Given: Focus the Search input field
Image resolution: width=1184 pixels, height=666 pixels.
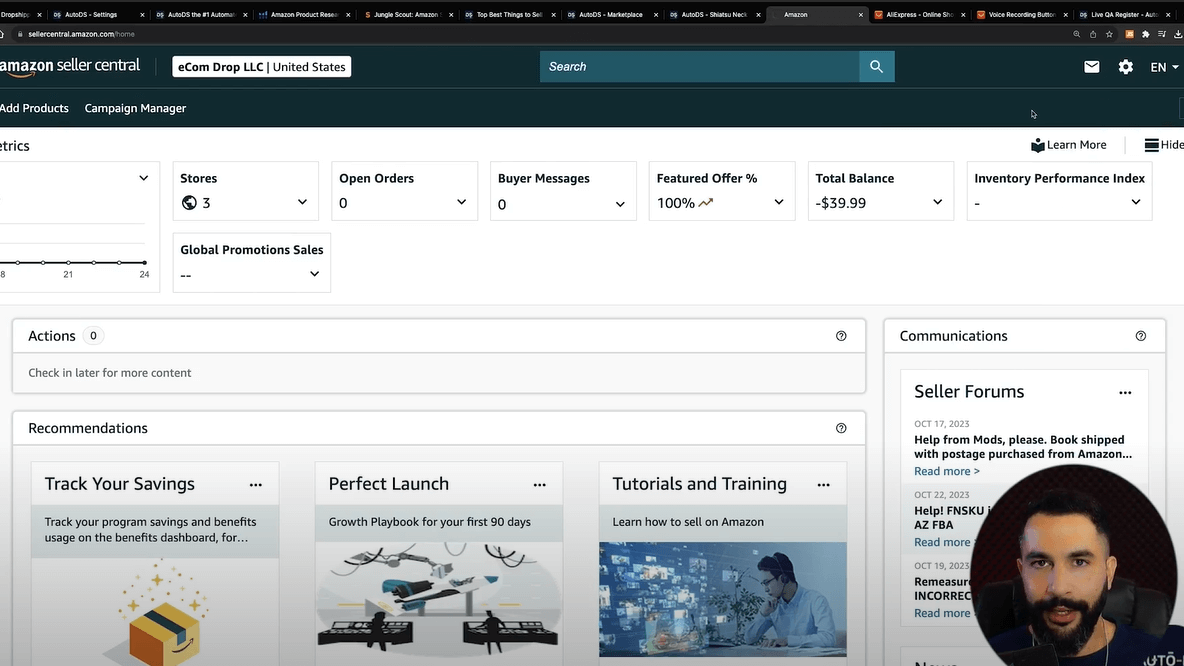Looking at the screenshot, I should pyautogui.click(x=699, y=66).
